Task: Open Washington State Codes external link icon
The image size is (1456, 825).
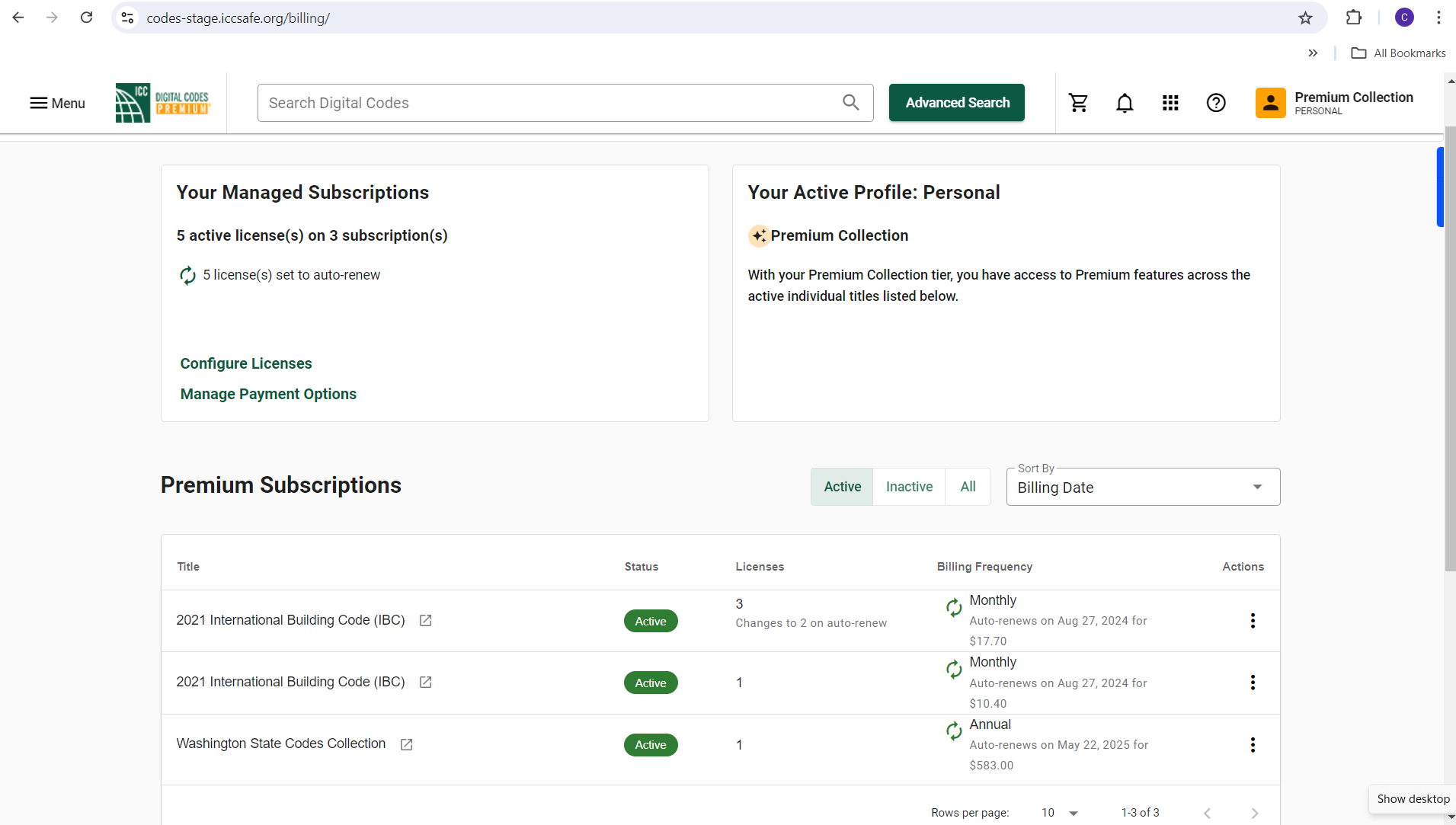Action: click(x=407, y=744)
